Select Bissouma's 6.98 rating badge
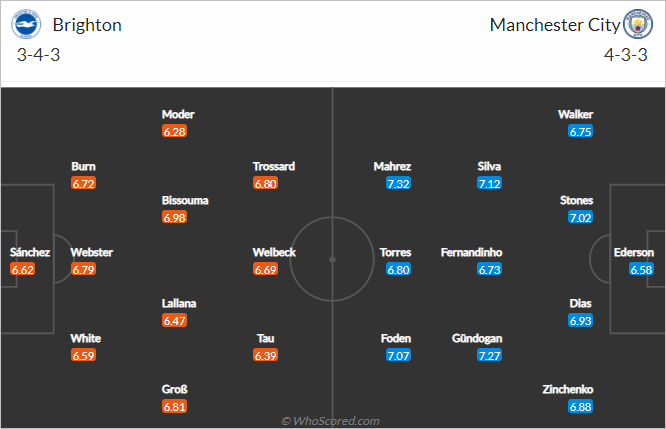The width and height of the screenshot is (666, 429). [174, 217]
